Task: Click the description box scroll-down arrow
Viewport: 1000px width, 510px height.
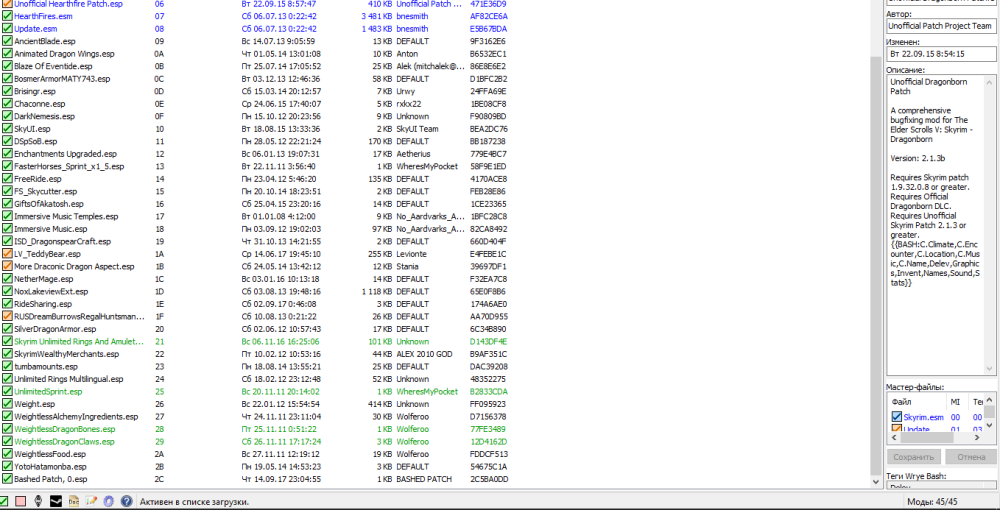Action: 989,369
